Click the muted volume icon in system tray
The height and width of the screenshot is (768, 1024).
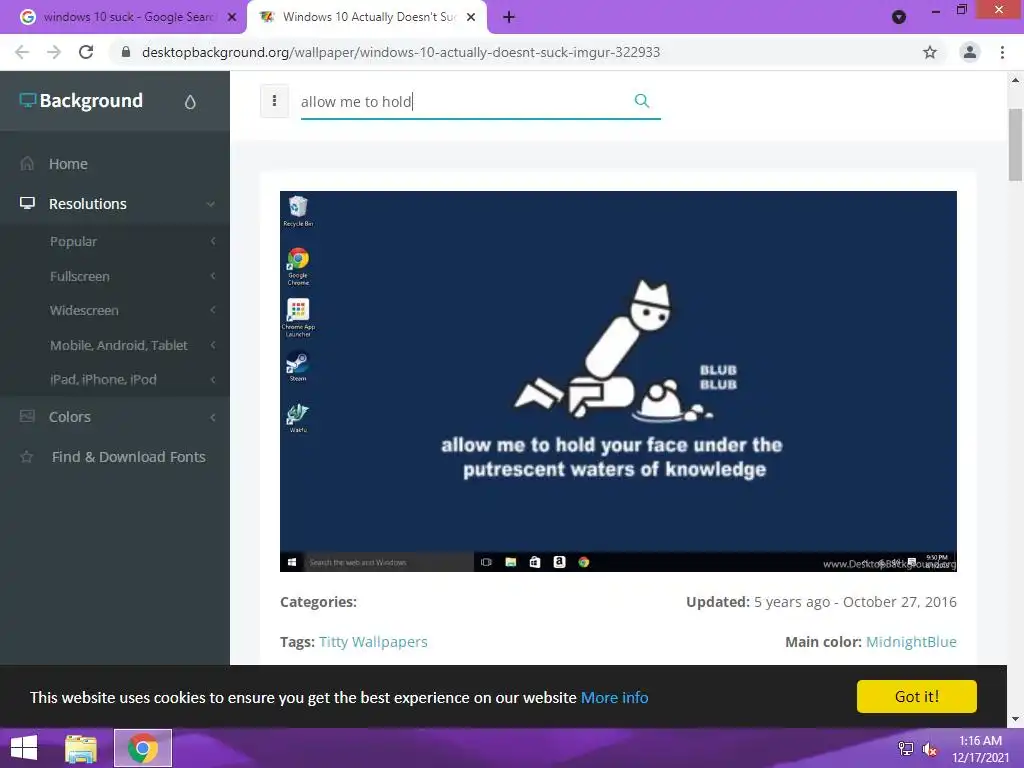(929, 749)
